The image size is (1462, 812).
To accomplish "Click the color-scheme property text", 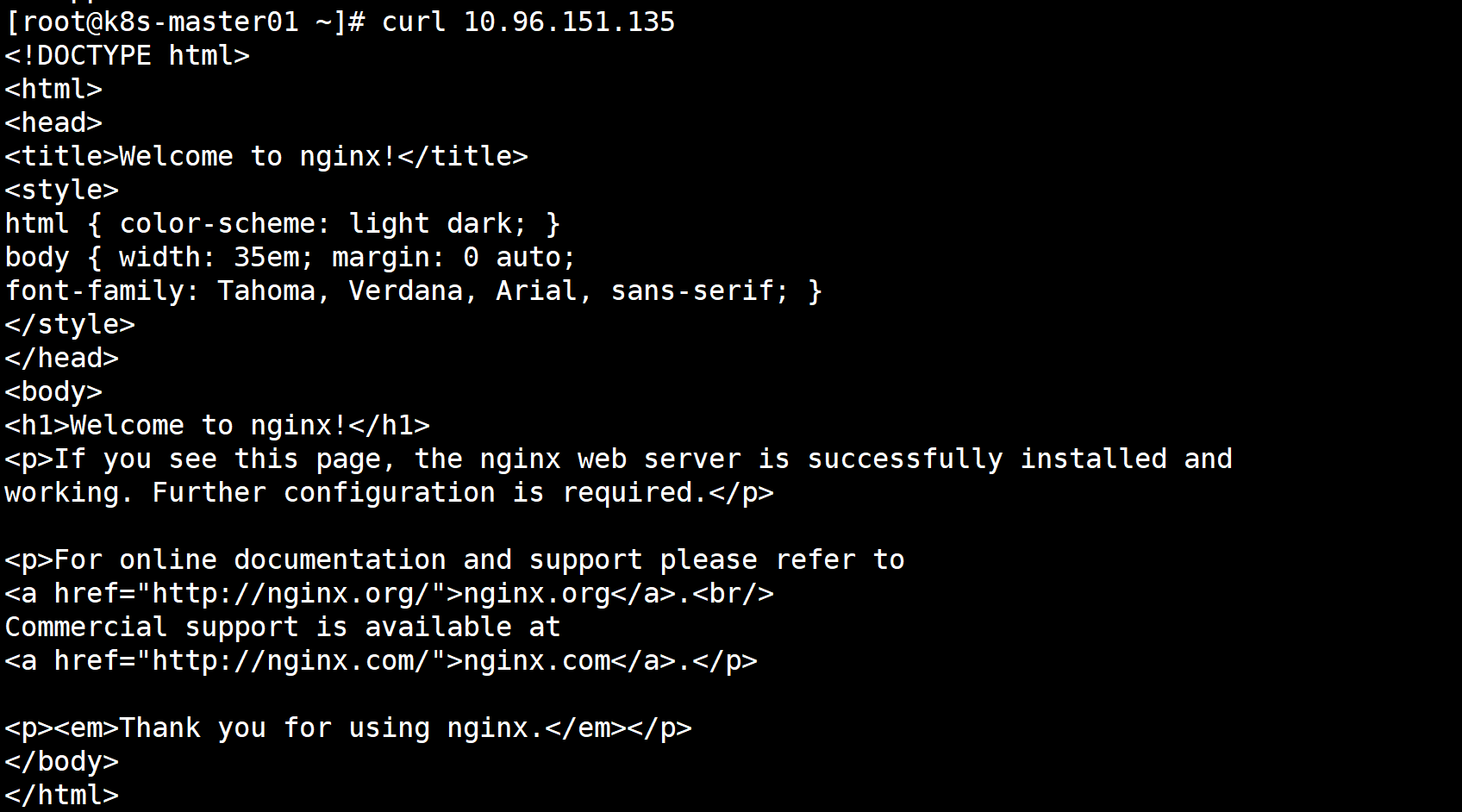I will click(224, 224).
